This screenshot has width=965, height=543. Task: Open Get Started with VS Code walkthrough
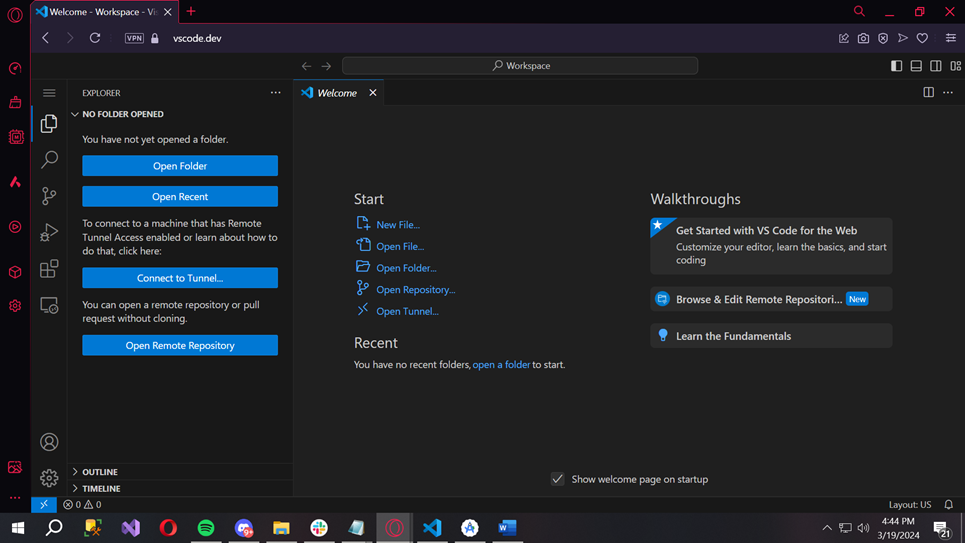click(x=771, y=246)
